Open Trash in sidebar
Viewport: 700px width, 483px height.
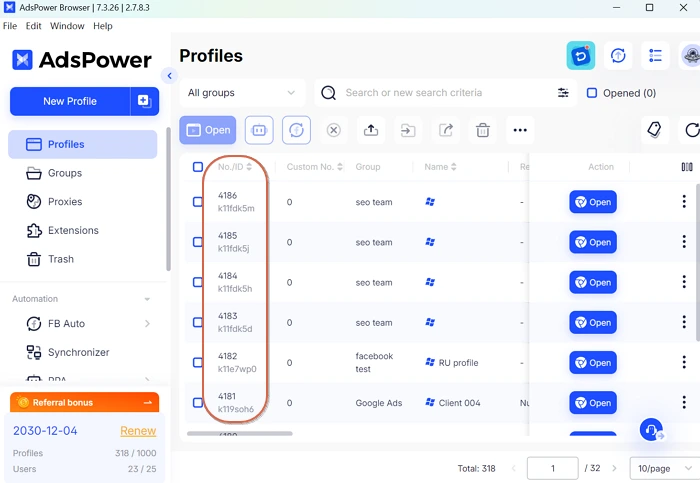tap(83, 259)
